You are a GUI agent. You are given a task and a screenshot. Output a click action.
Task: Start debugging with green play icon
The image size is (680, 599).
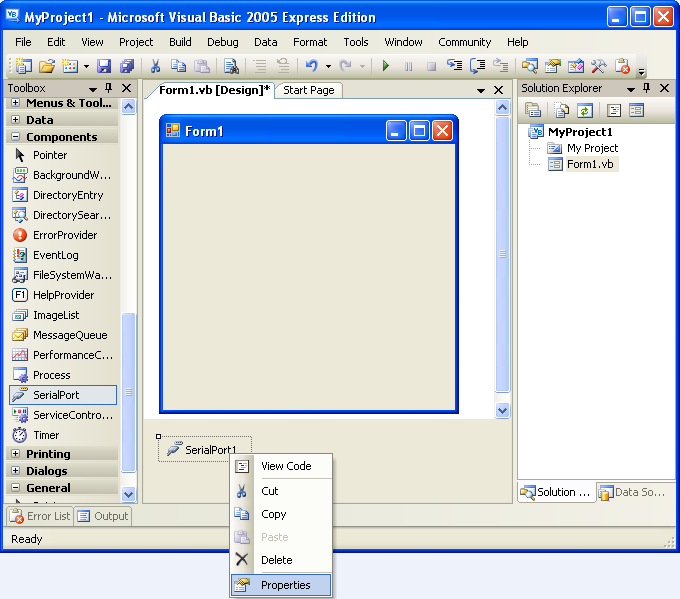click(386, 66)
